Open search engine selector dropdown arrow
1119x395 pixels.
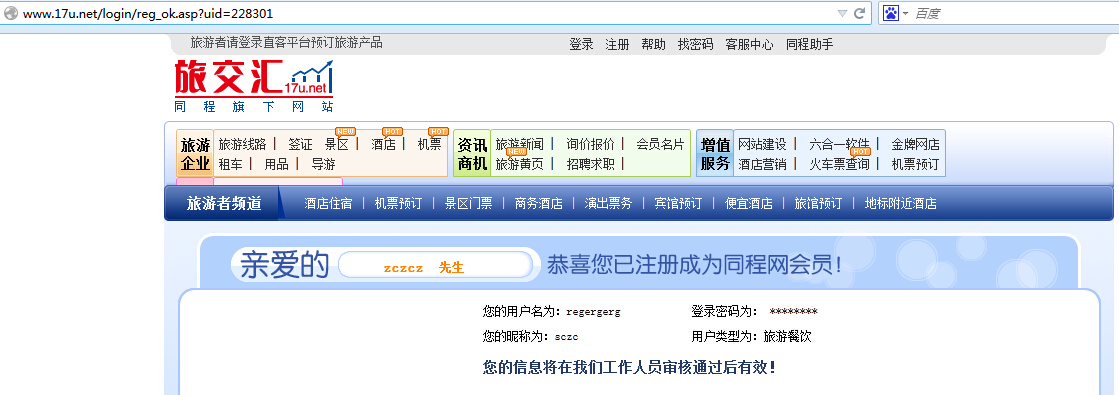906,14
